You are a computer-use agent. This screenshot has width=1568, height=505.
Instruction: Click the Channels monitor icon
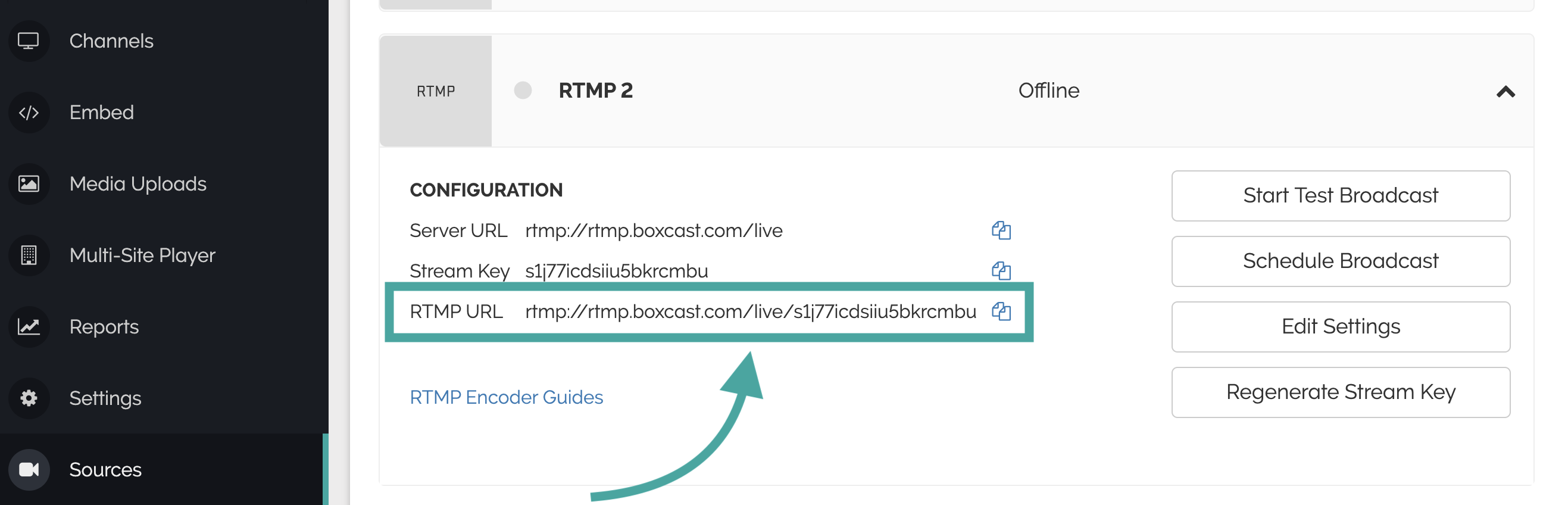[x=29, y=41]
